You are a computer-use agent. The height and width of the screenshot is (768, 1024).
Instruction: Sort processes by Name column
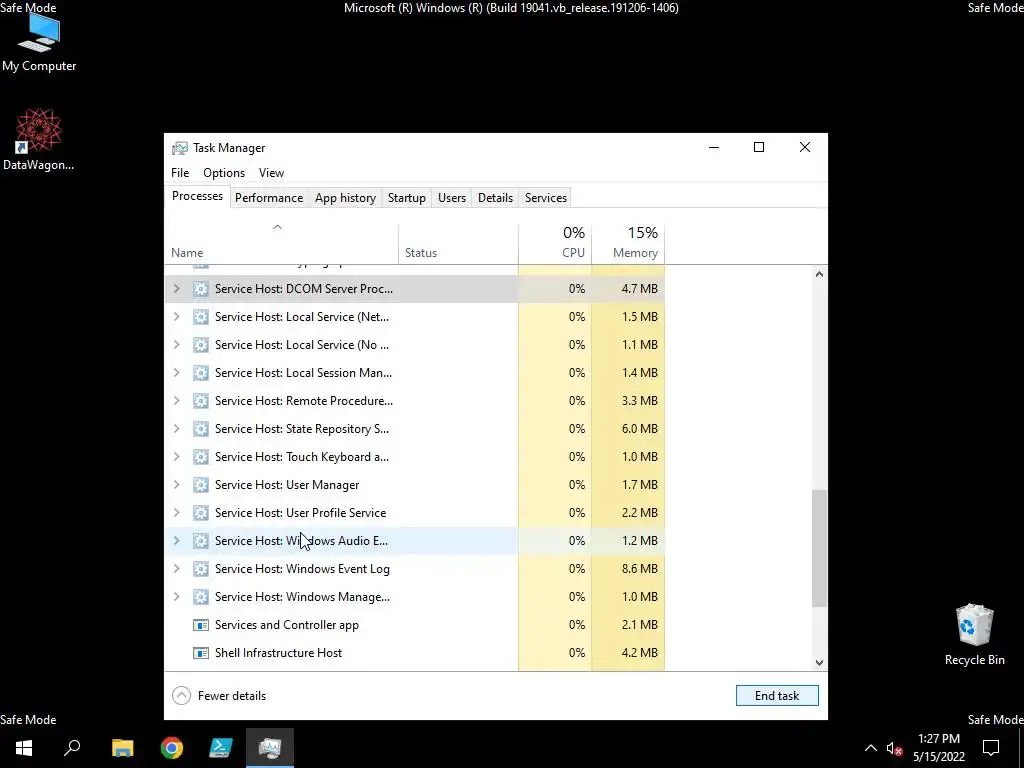(x=281, y=243)
